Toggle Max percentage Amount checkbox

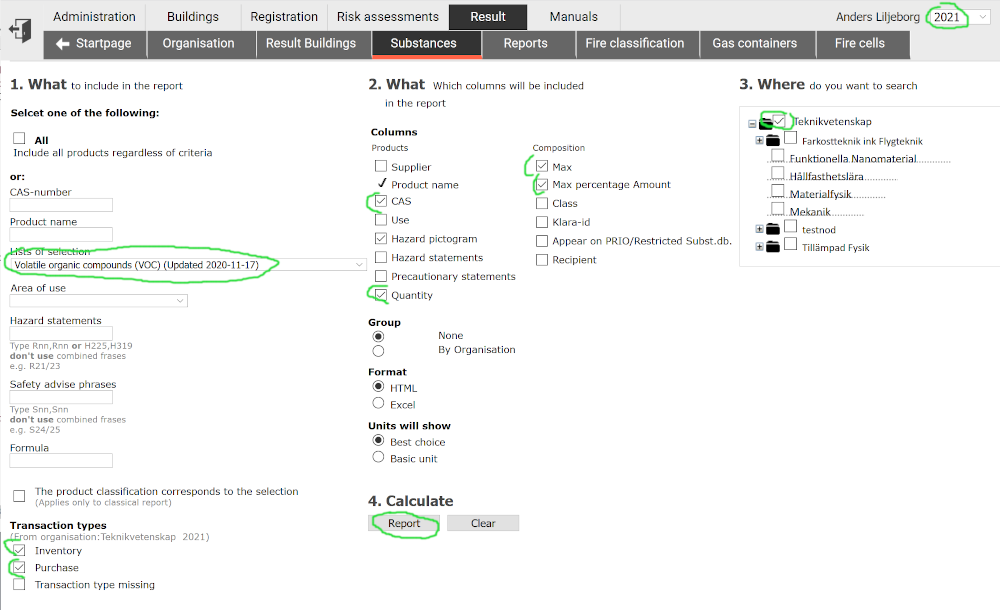pyautogui.click(x=542, y=184)
